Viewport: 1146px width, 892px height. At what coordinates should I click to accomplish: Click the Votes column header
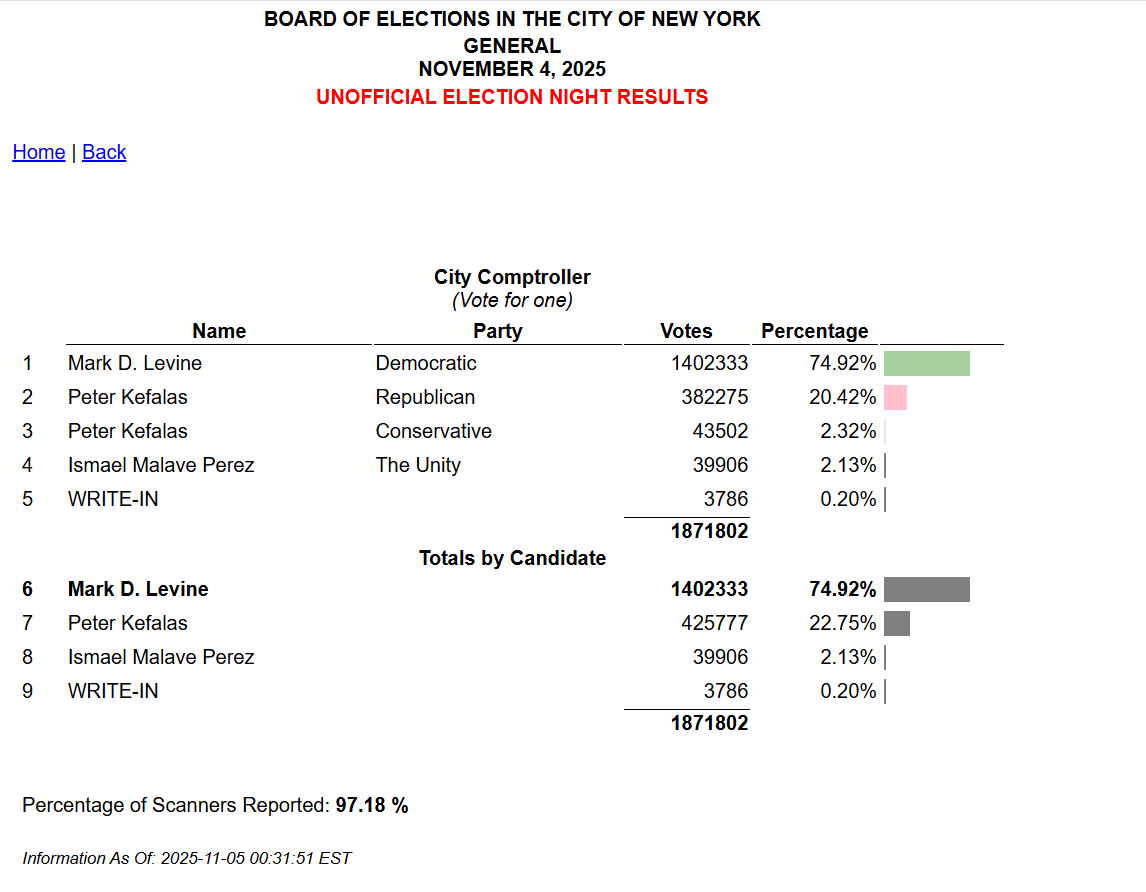686,331
